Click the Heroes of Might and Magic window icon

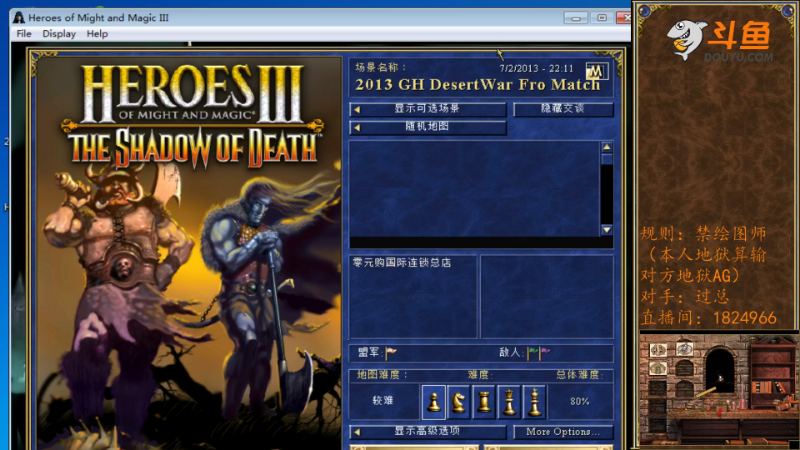19,17
